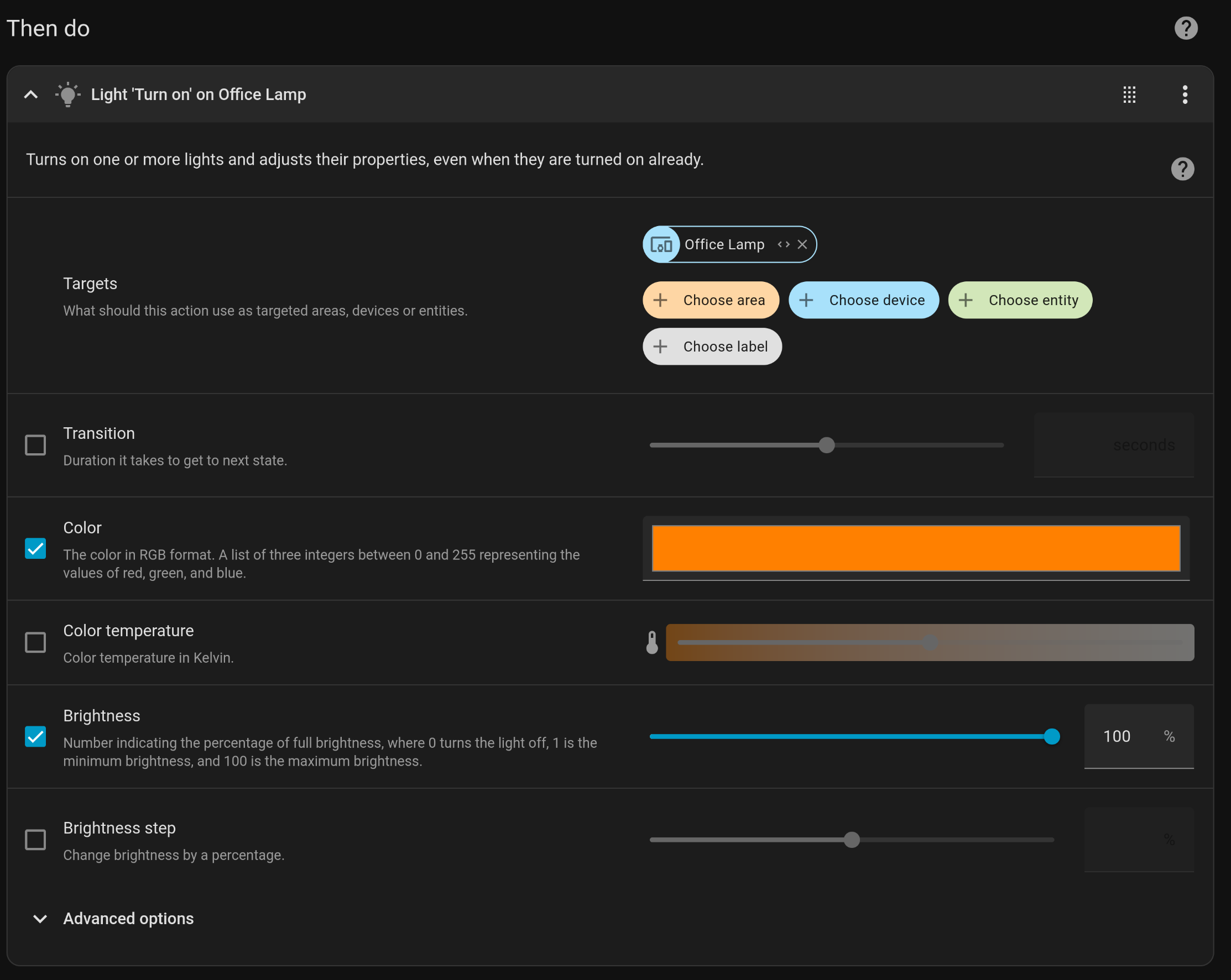Viewport: 1231px width, 980px height.
Task: Click the help icon beside Then do
Action: [1185, 28]
